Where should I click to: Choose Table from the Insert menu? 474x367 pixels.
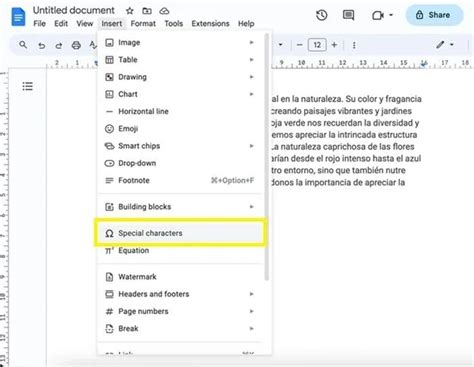pyautogui.click(x=180, y=60)
